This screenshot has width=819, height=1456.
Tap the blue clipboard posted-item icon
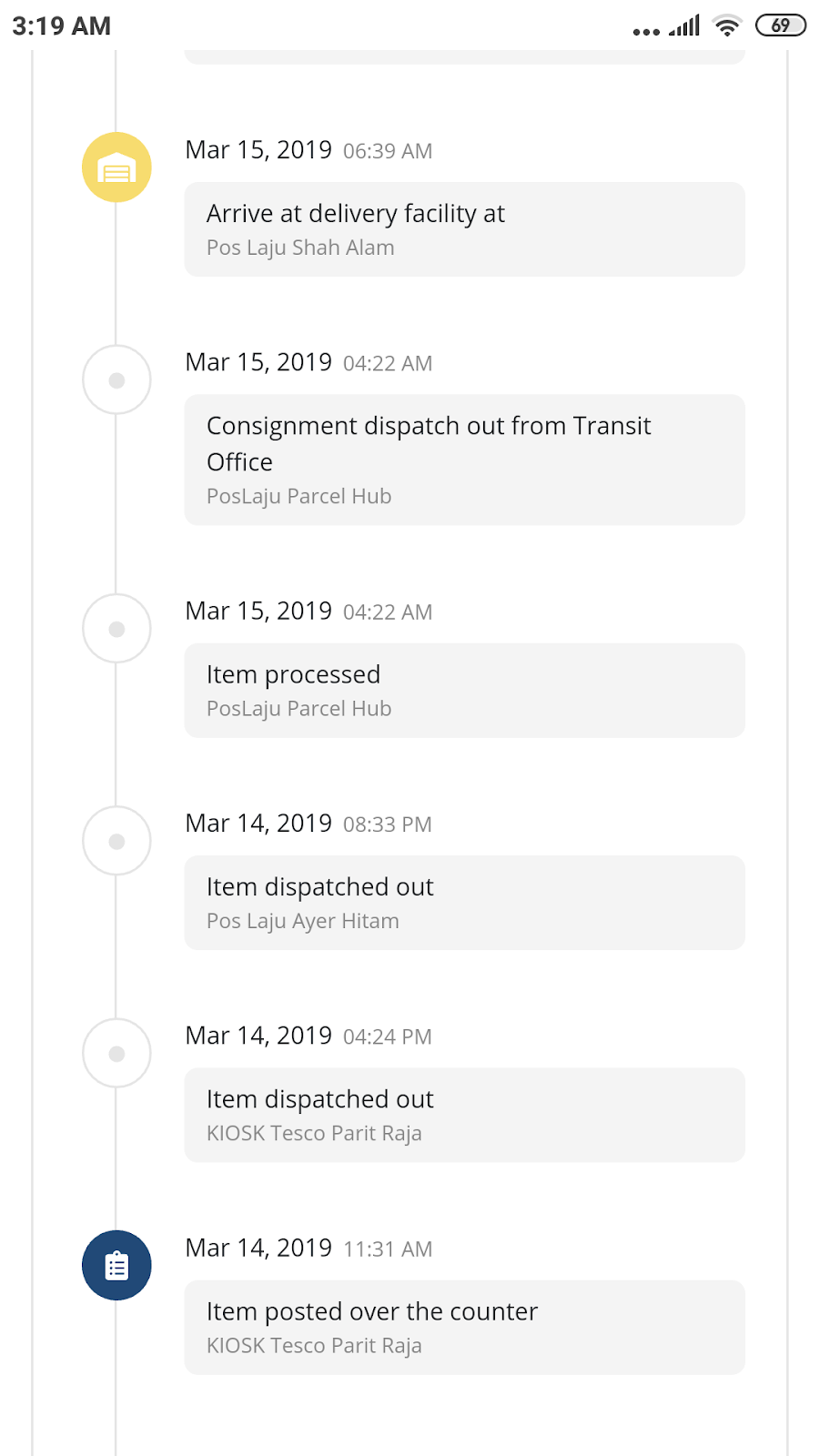click(116, 1265)
